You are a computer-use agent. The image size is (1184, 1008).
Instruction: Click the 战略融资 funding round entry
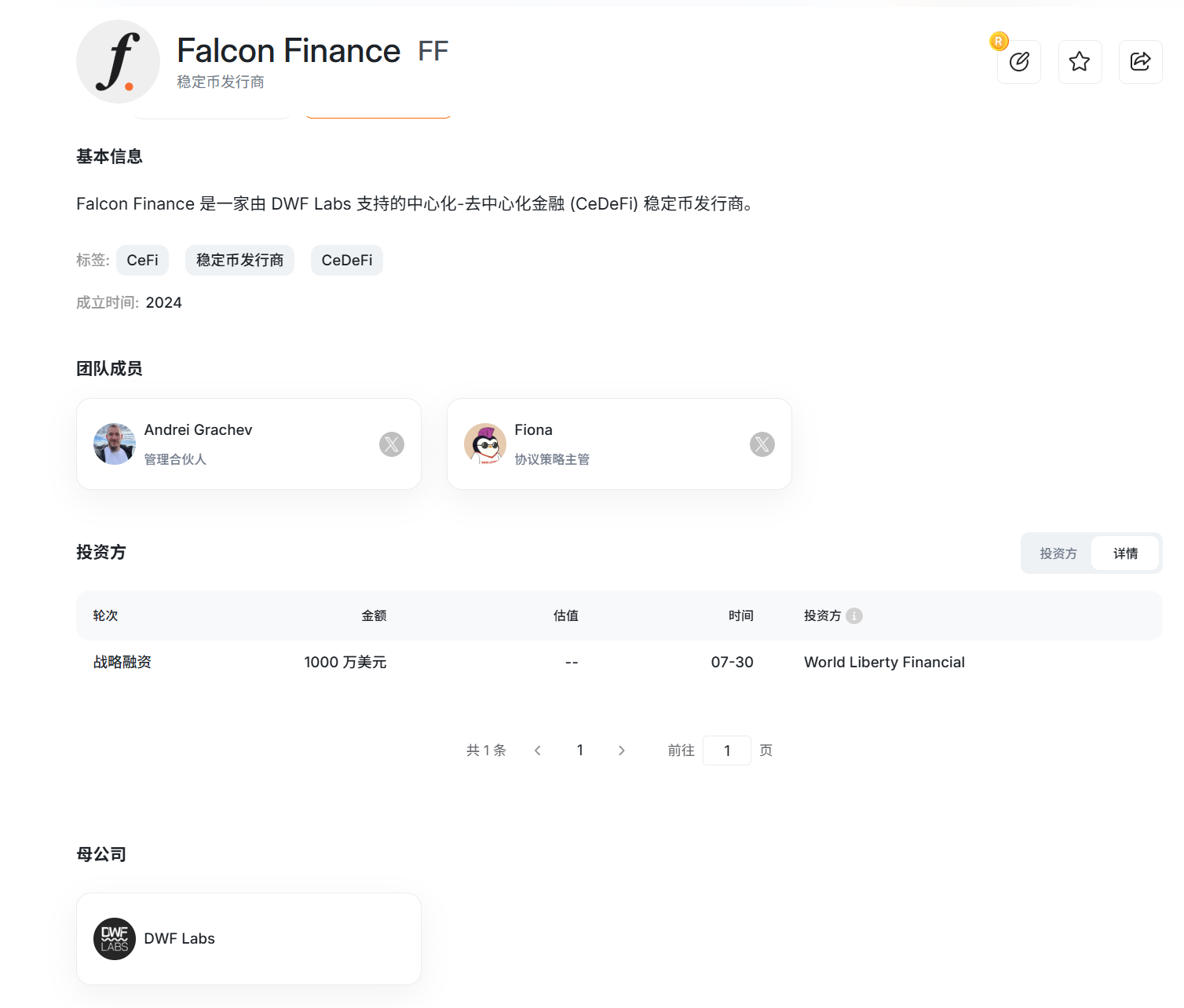(122, 662)
